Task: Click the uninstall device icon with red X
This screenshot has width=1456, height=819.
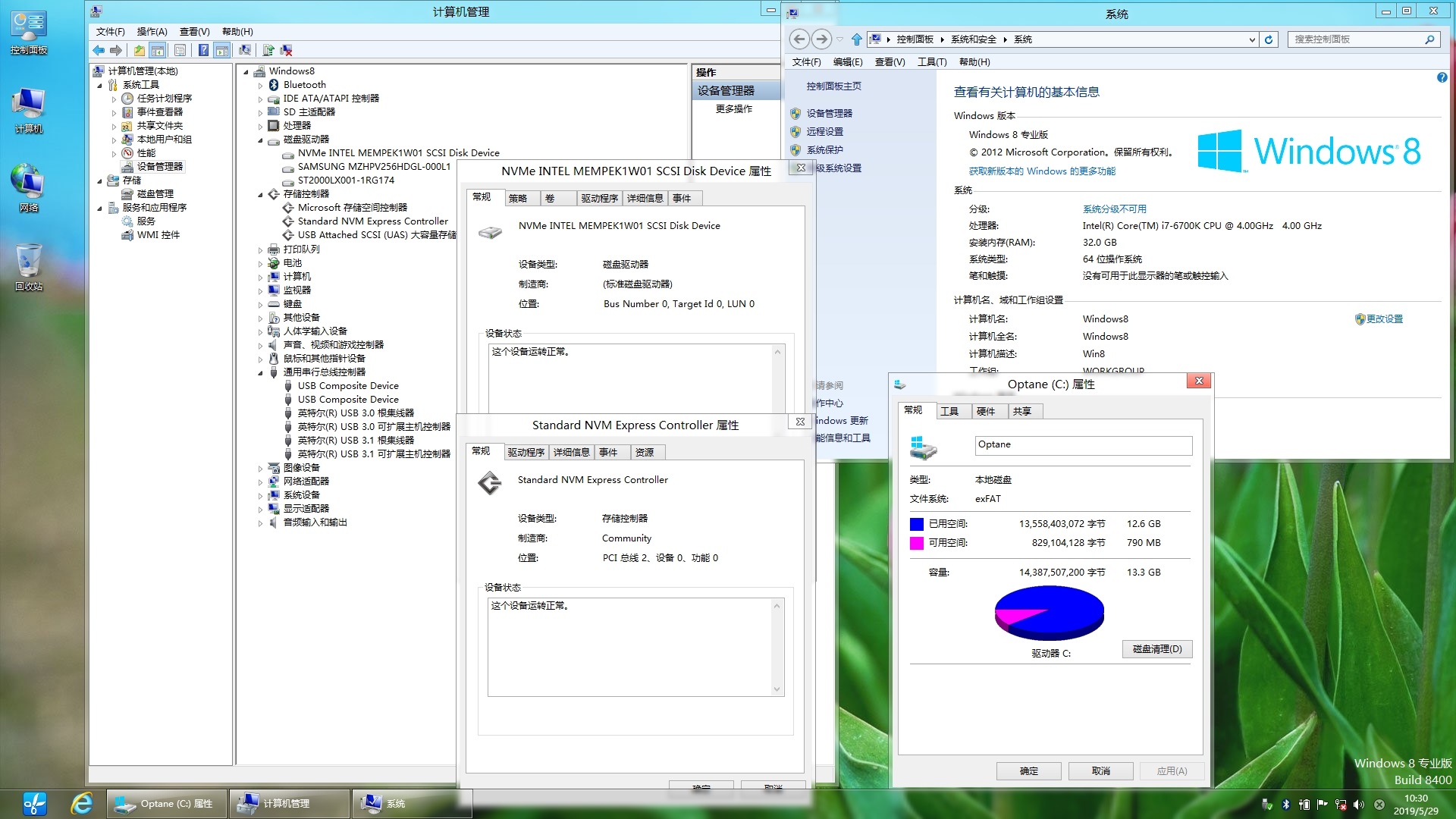Action: (x=286, y=50)
